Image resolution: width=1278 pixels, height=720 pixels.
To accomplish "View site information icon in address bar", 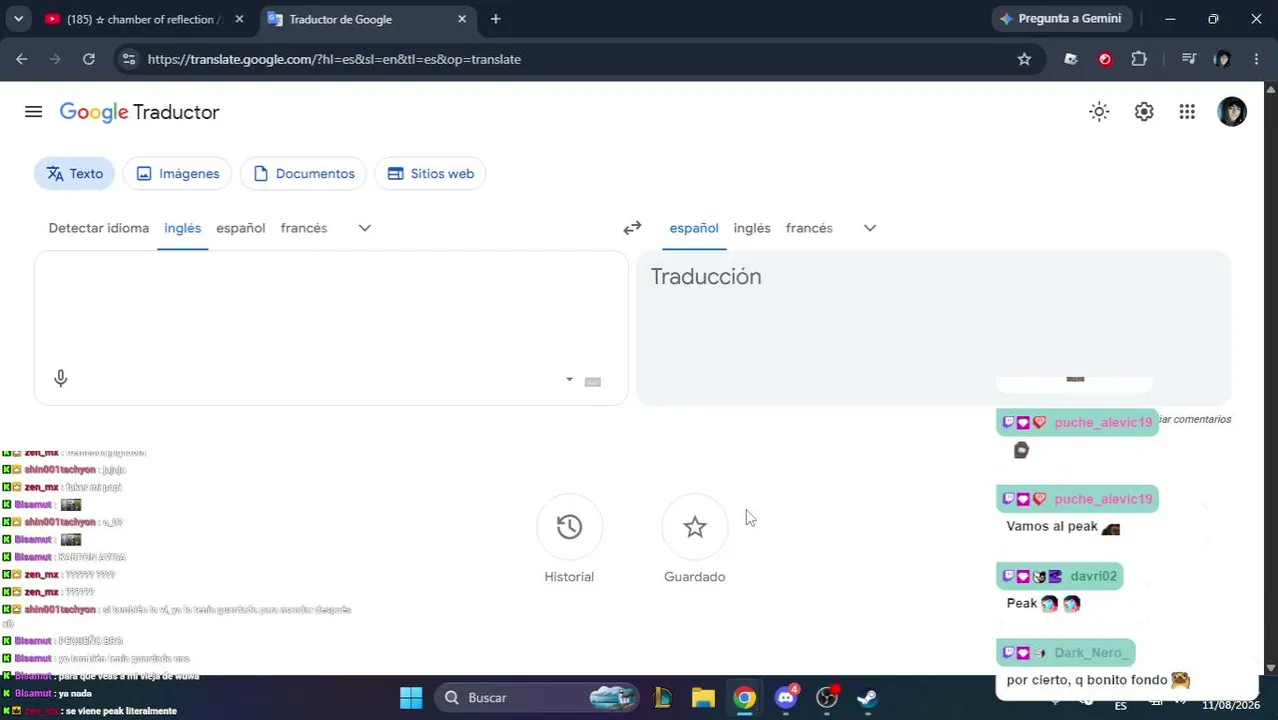I will (128, 59).
